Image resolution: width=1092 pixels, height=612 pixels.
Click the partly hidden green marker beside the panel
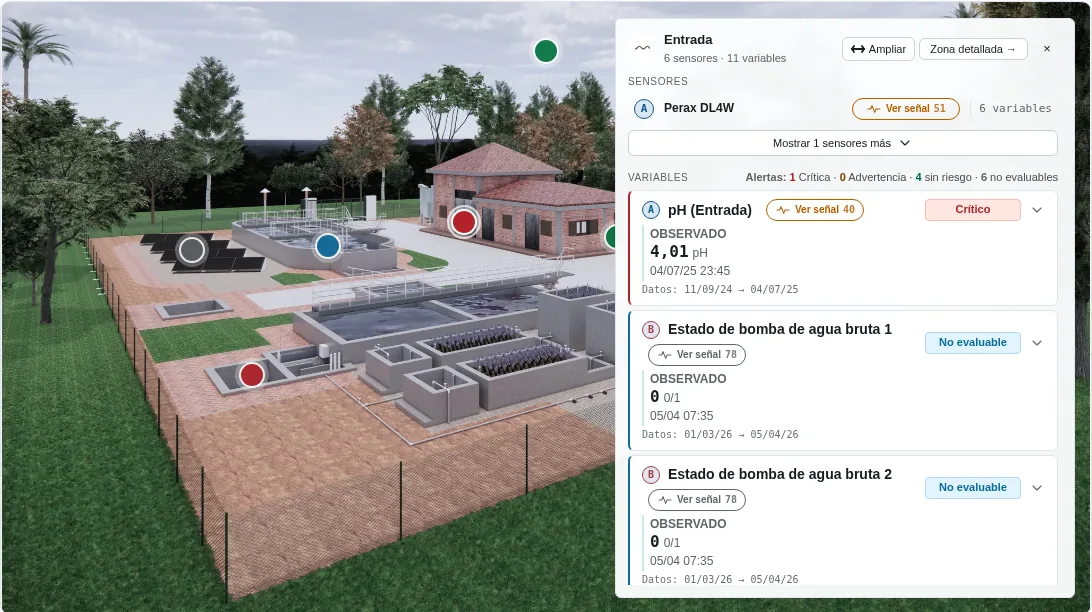[610, 237]
